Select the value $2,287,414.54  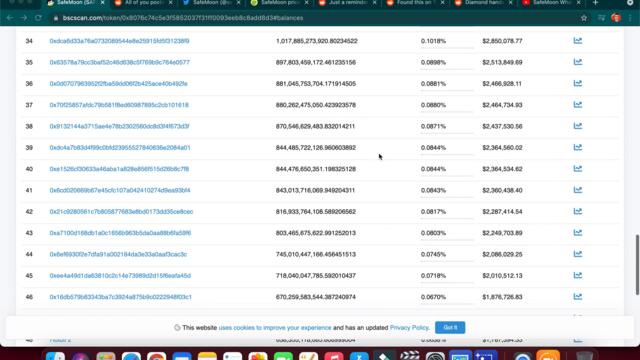coord(502,211)
